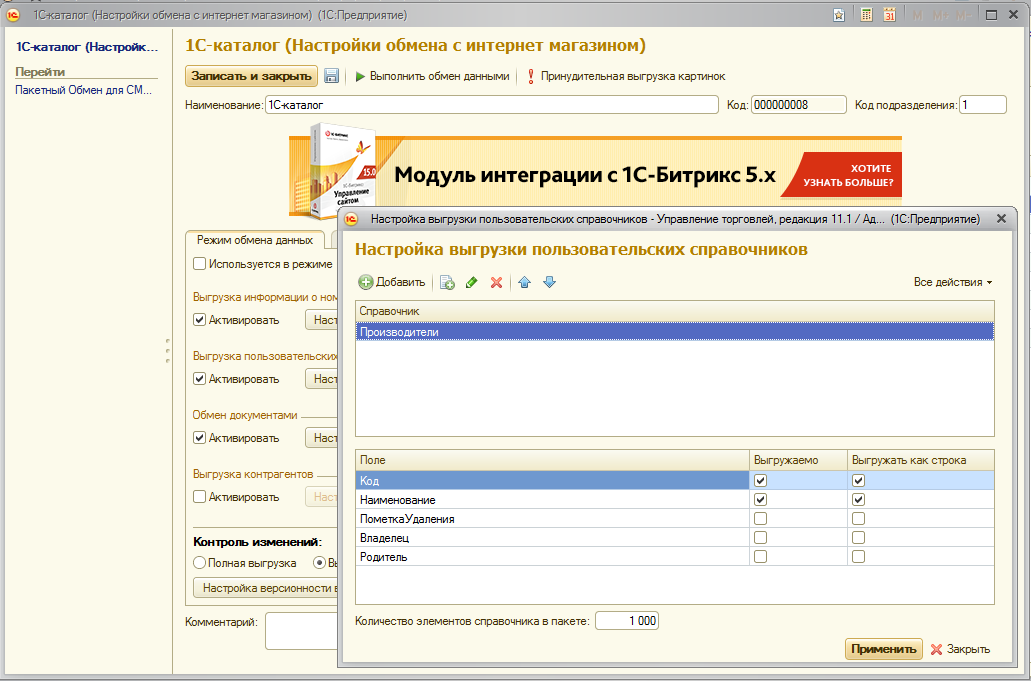Move the entry up with the blue arrow
This screenshot has width=1031, height=681.
click(524, 283)
